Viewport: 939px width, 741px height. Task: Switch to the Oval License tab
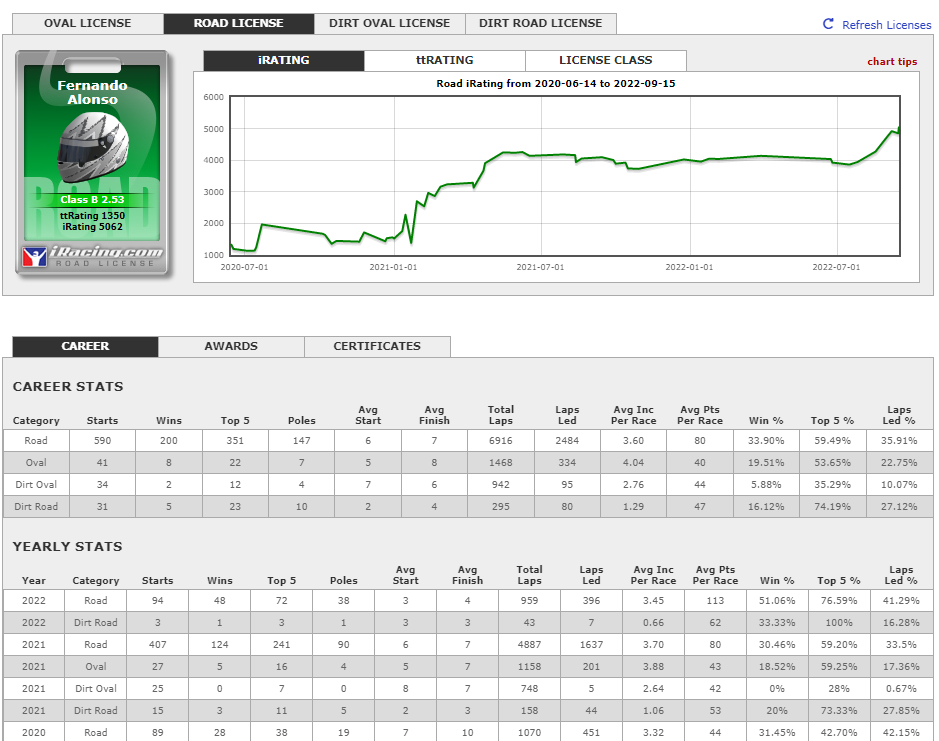[x=87, y=23]
